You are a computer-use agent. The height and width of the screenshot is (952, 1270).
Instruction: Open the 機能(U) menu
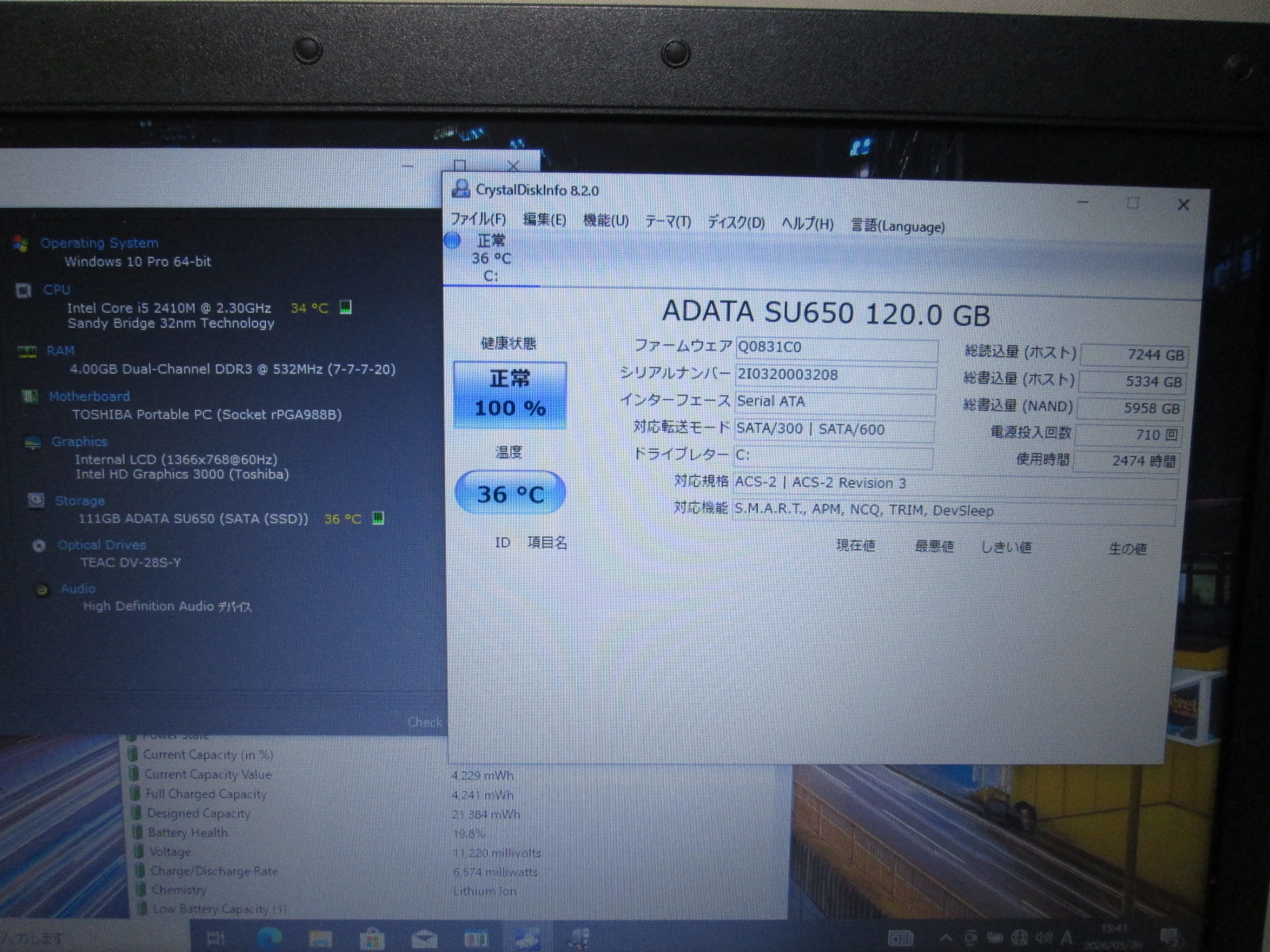[606, 221]
